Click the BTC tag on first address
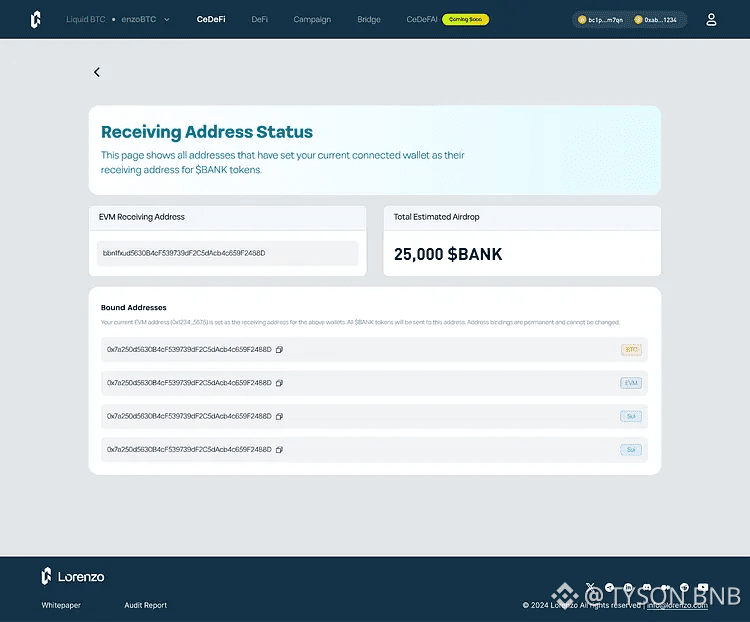The width and height of the screenshot is (750, 622). point(631,350)
